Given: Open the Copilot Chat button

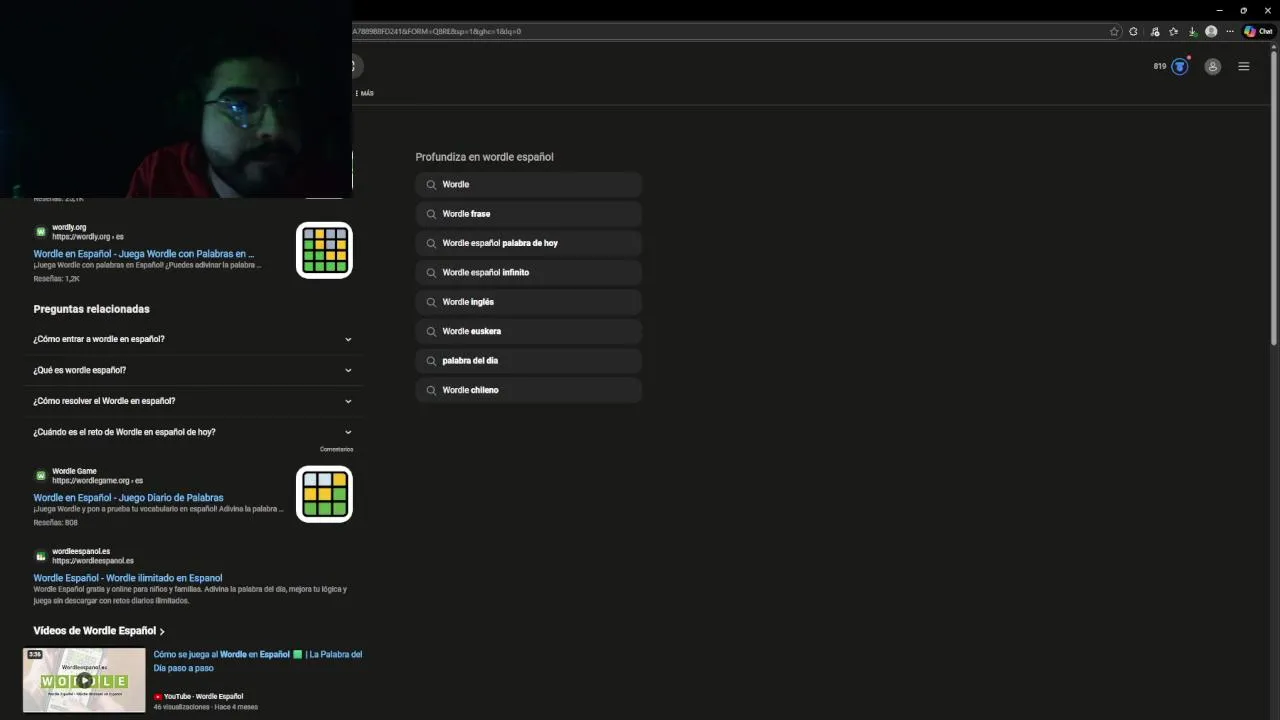Looking at the screenshot, I should pos(1258,31).
